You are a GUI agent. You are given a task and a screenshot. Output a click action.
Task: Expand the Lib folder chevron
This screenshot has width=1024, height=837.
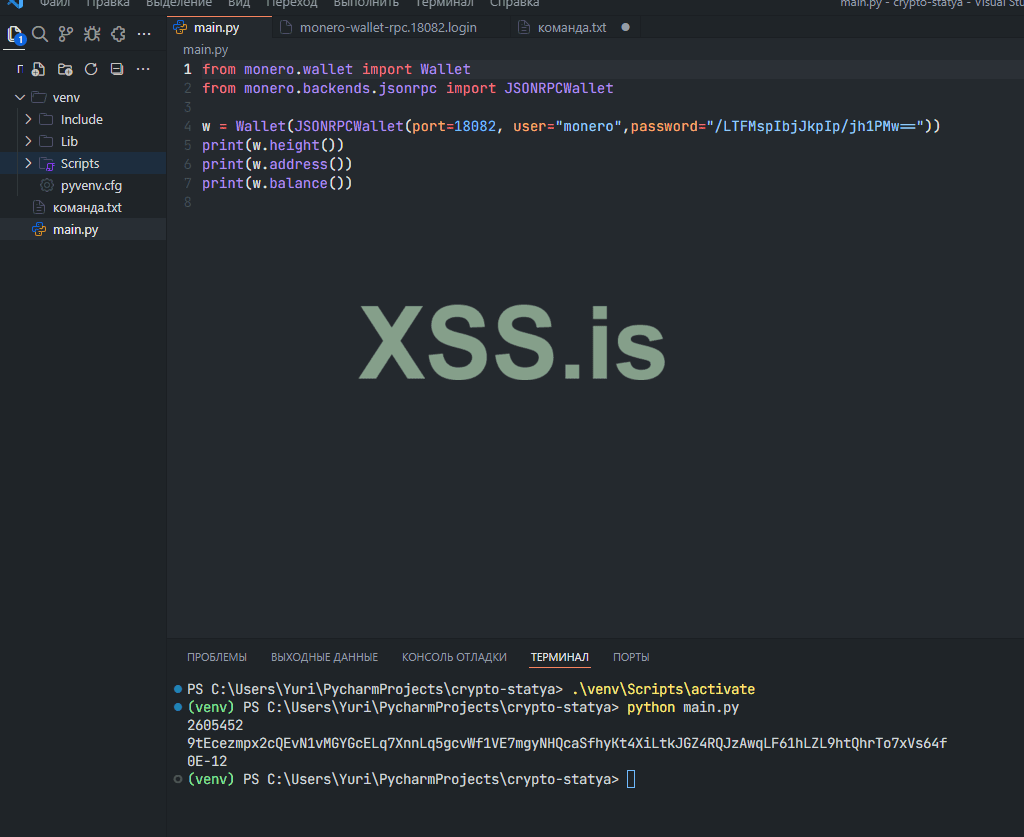coord(28,141)
